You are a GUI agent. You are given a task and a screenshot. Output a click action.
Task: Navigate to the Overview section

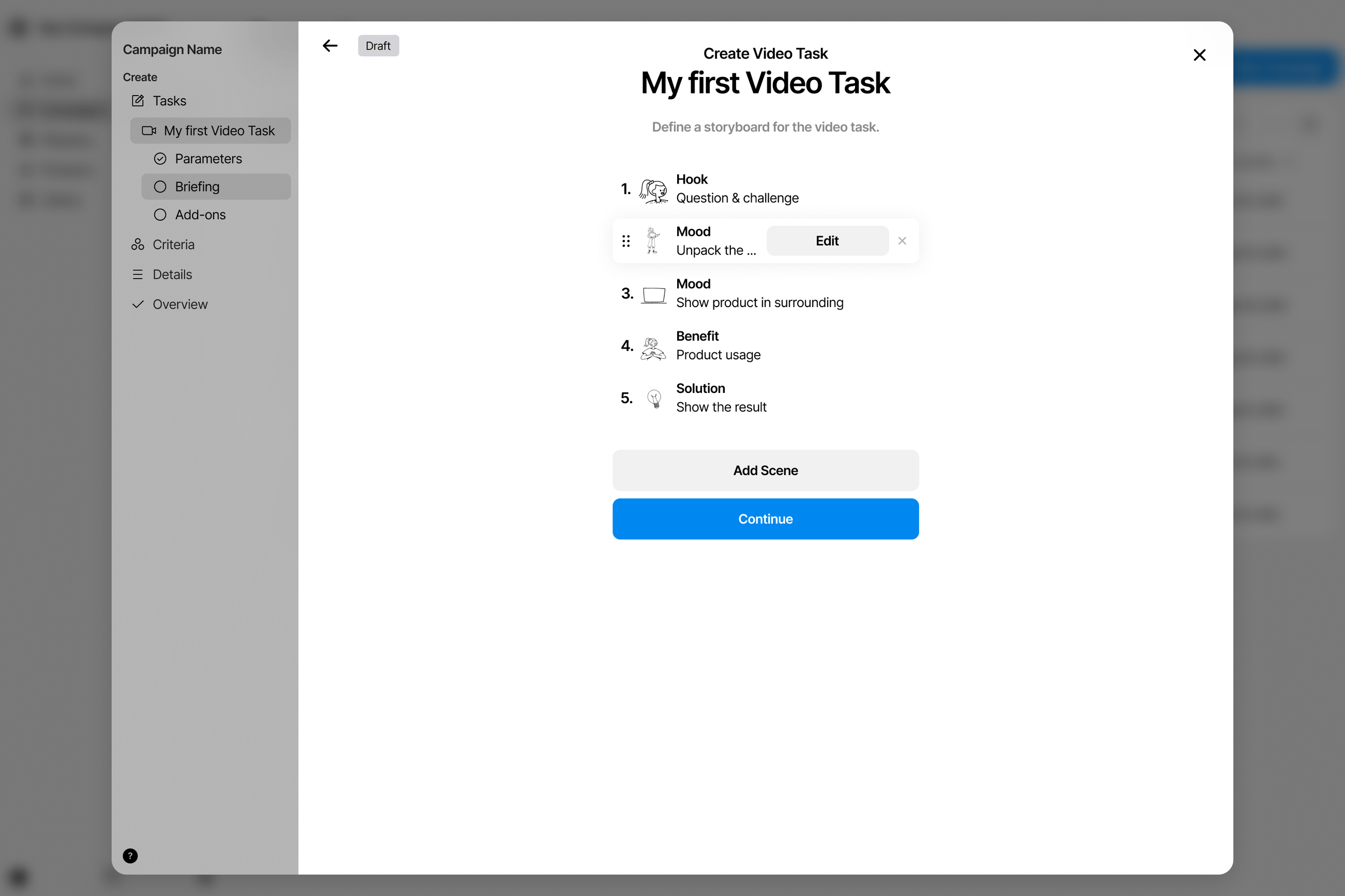(x=180, y=305)
